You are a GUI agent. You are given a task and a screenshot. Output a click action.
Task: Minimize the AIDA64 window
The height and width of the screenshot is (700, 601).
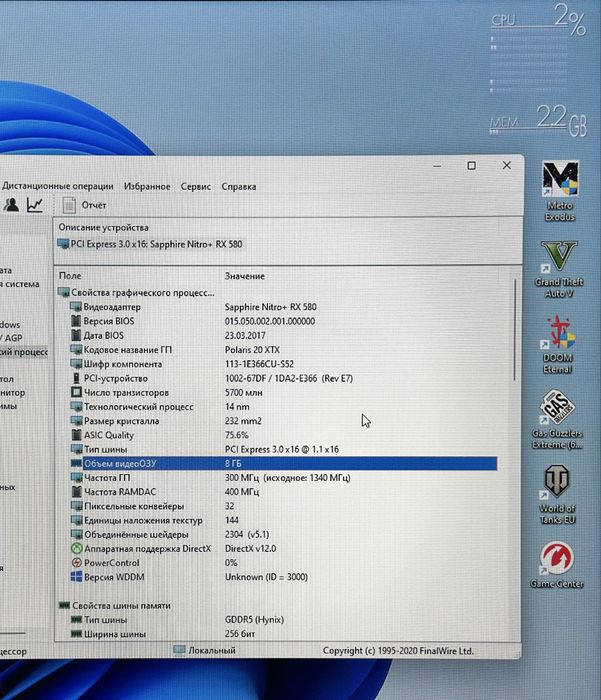point(438,166)
